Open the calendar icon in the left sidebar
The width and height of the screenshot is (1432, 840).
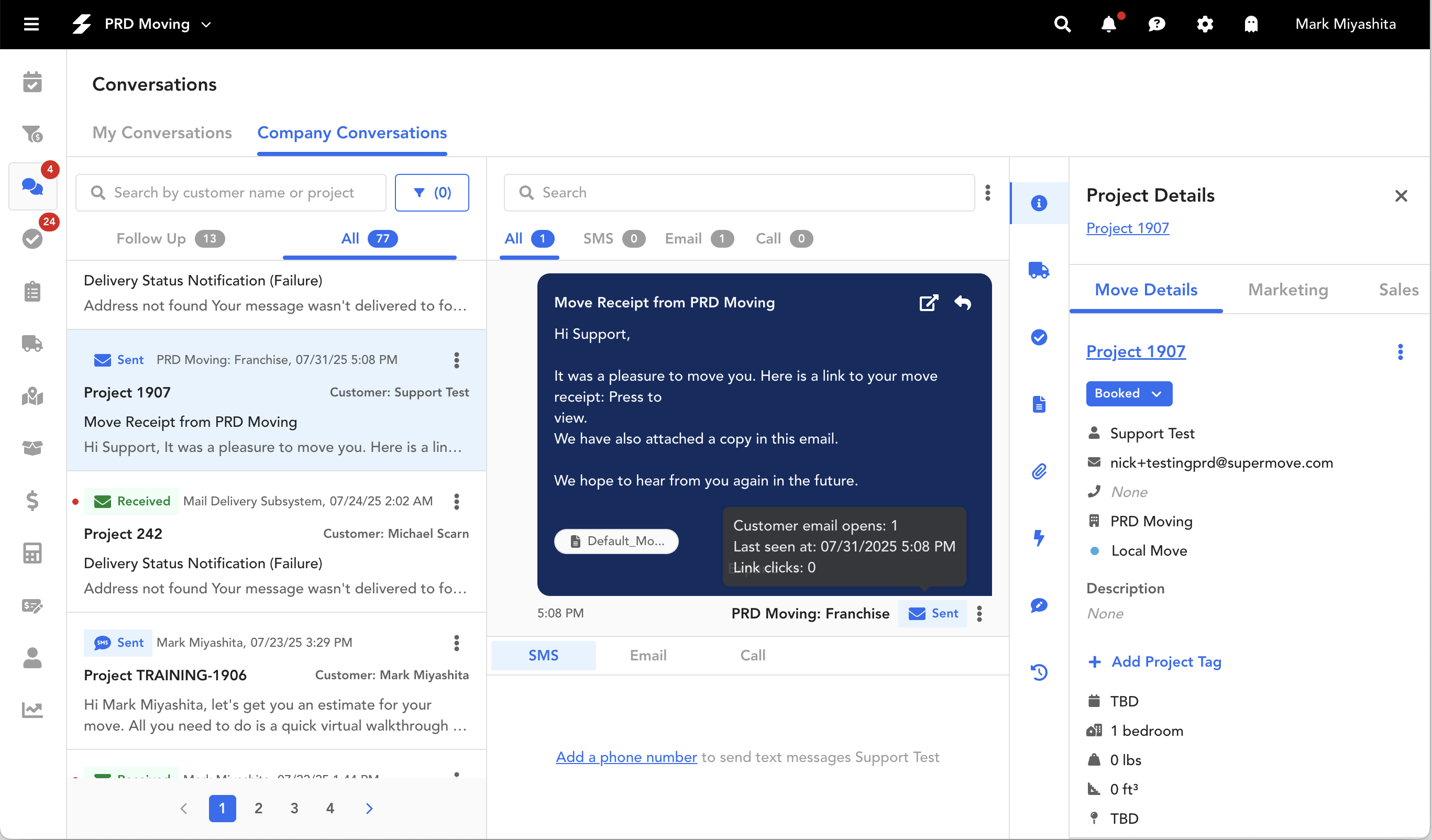point(32,82)
